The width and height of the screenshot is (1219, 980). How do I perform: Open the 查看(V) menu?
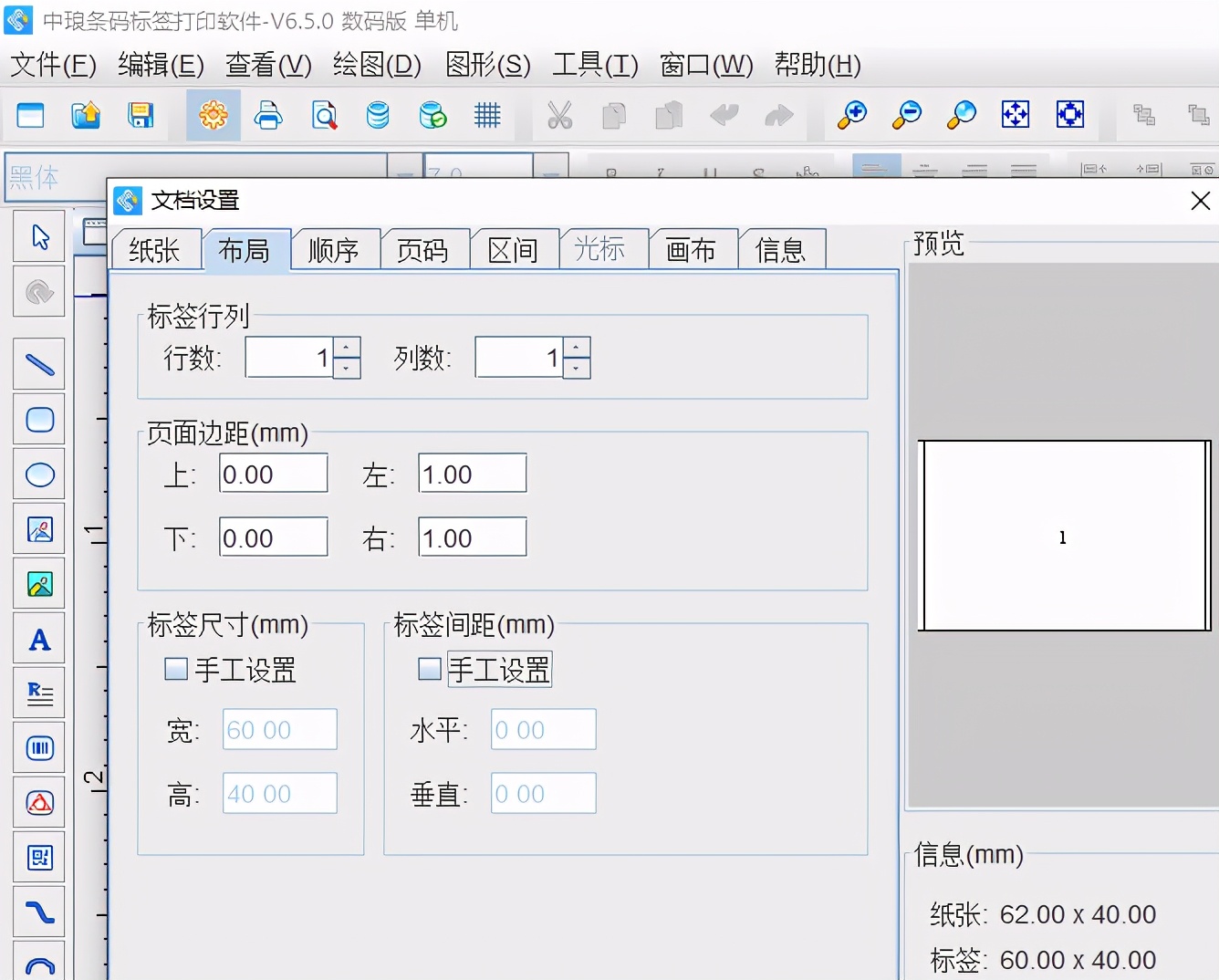[x=268, y=65]
